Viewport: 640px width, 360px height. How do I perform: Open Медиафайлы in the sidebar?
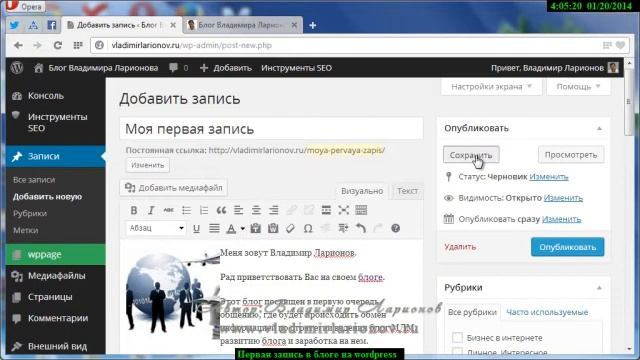(56, 276)
